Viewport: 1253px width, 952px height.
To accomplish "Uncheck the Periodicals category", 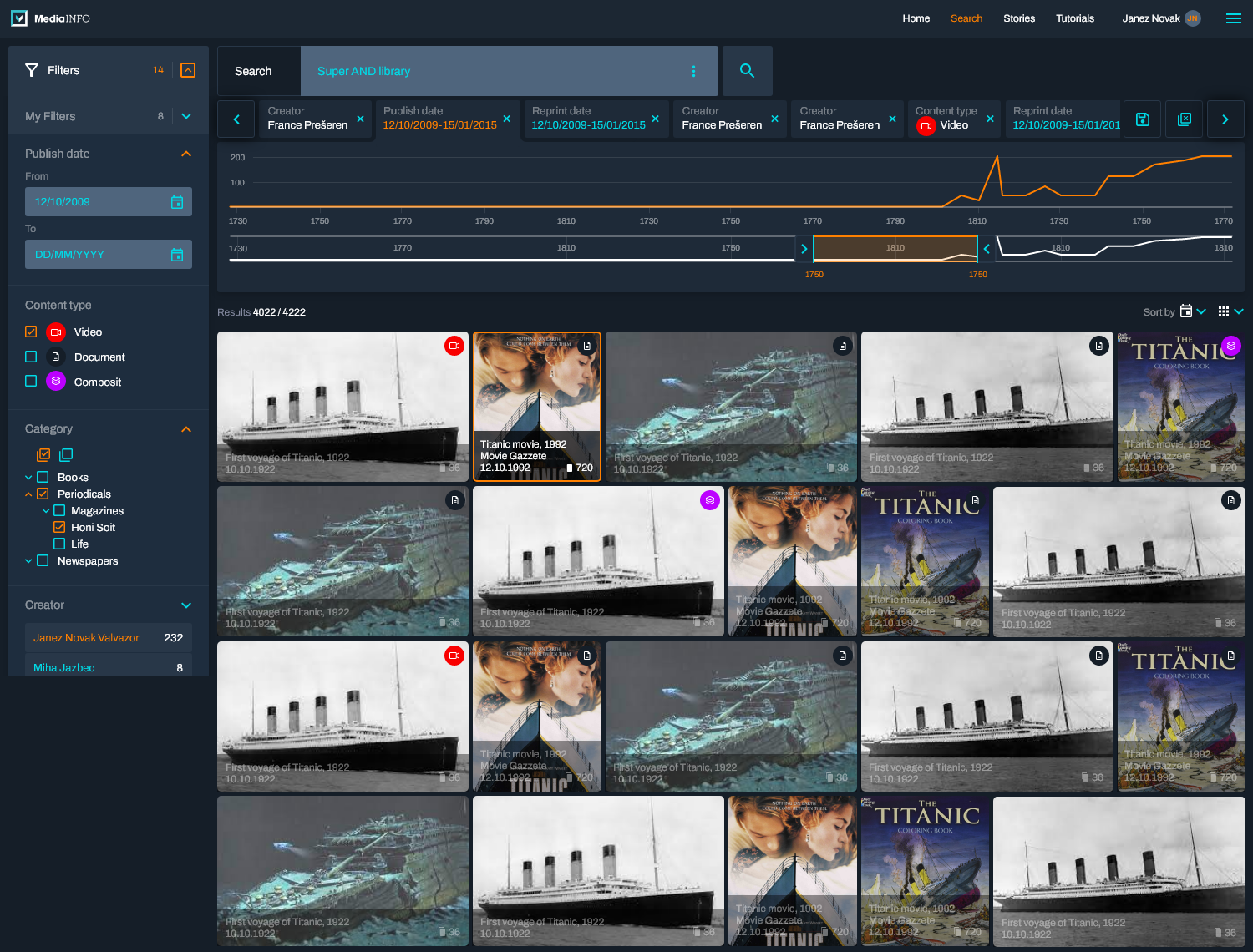I will [43, 494].
